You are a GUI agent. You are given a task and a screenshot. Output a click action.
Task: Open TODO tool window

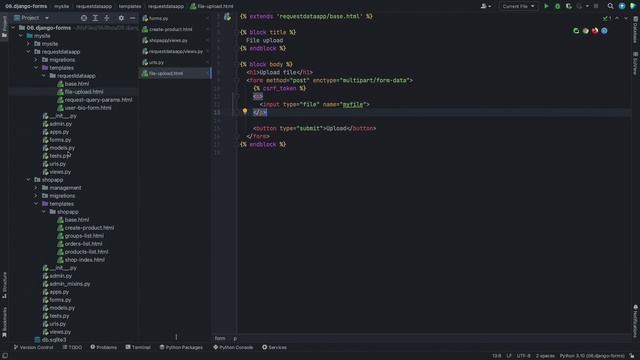click(72, 347)
